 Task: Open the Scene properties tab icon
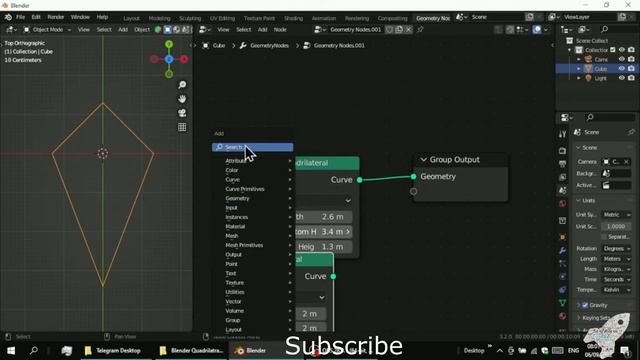562,190
